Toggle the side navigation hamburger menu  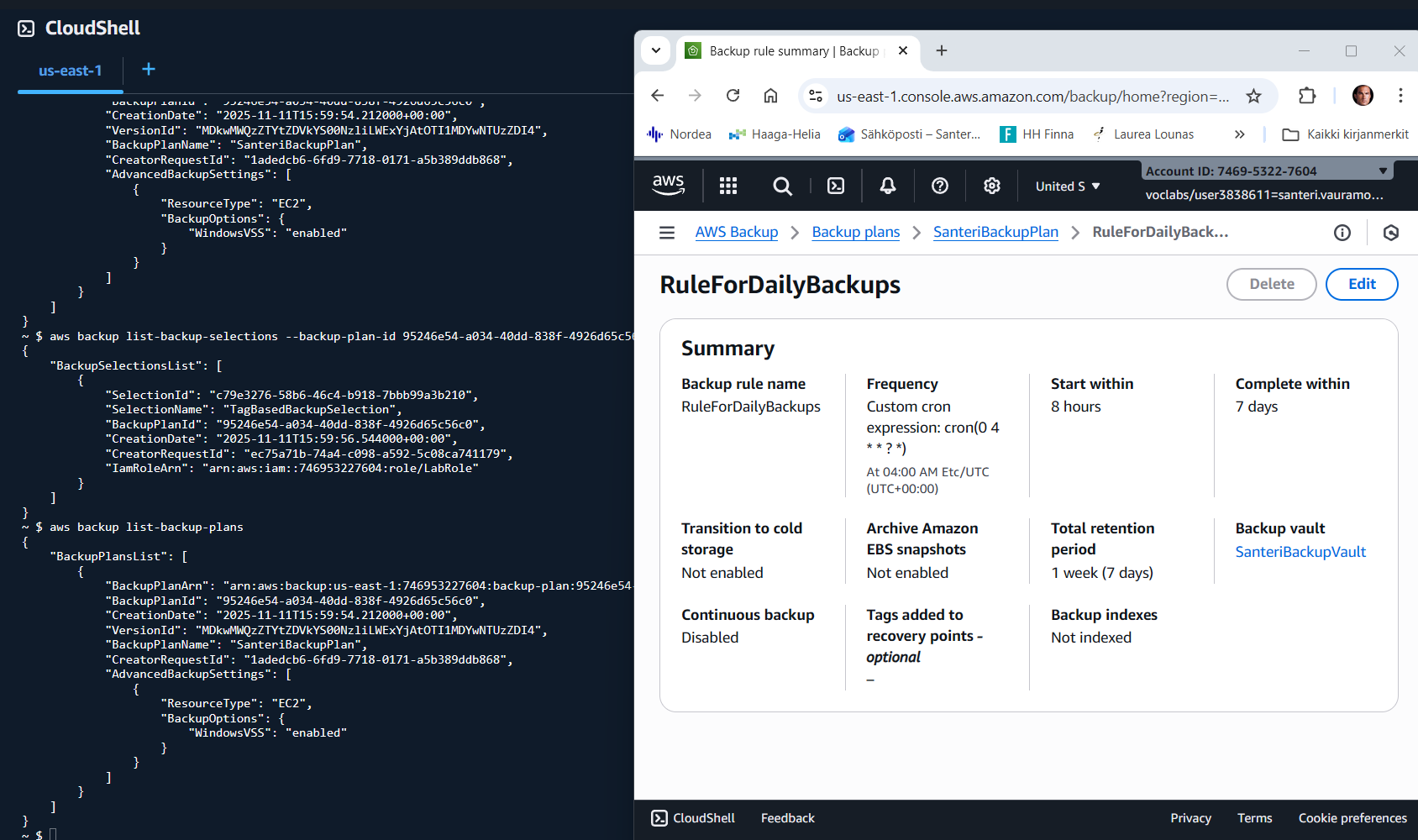[667, 233]
